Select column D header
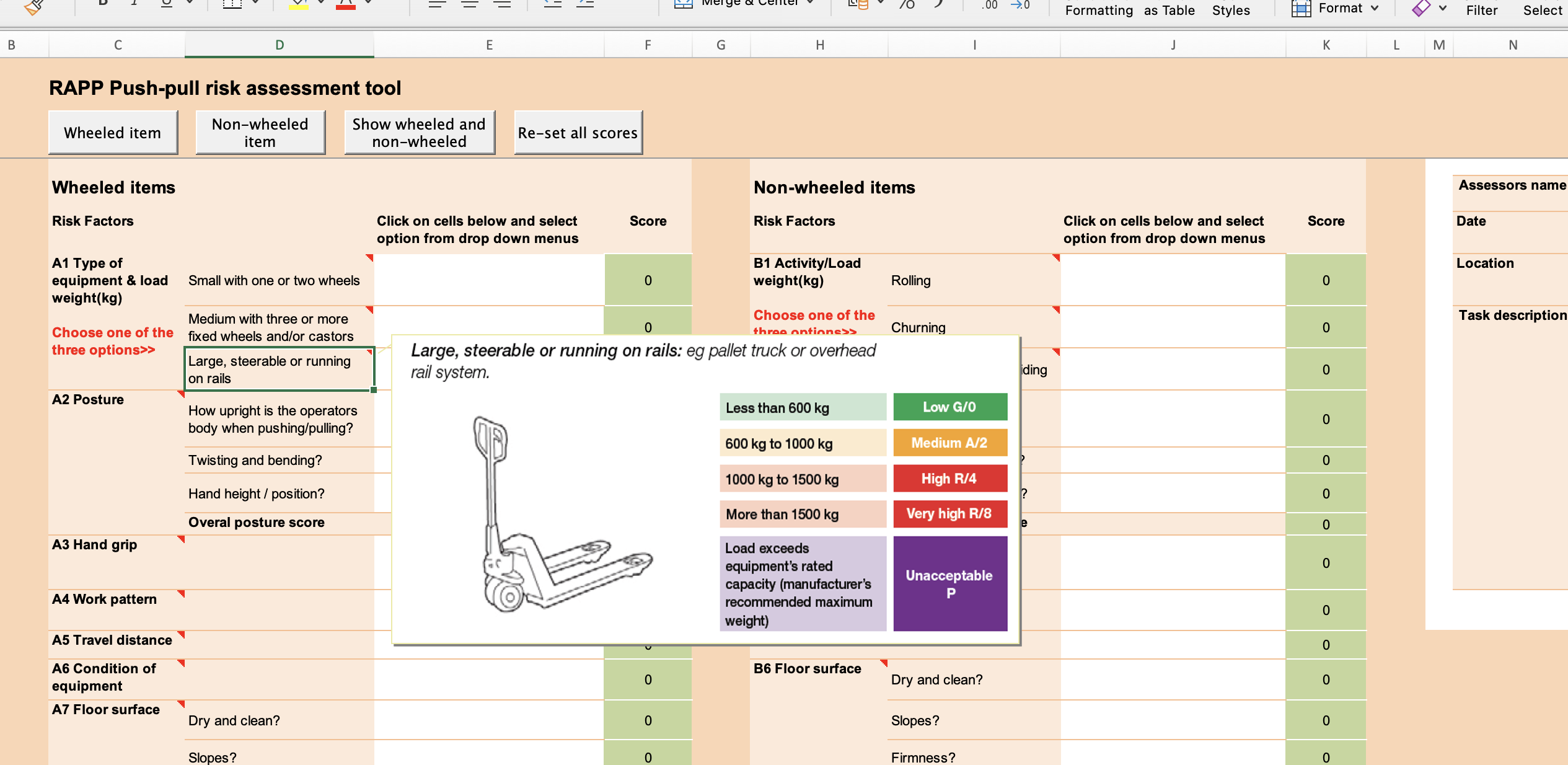The width and height of the screenshot is (1568, 765). pyautogui.click(x=280, y=45)
